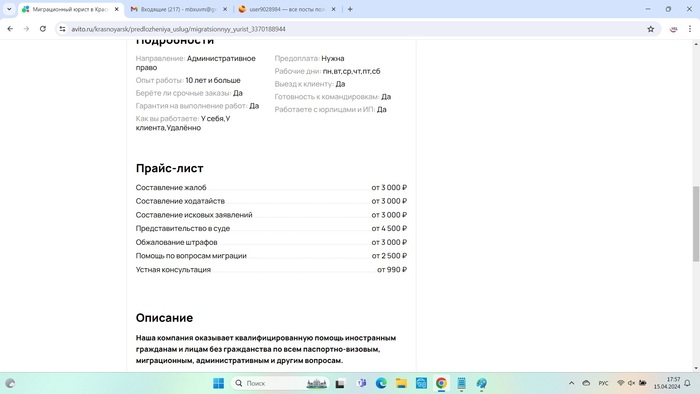Go back to previous page
The image size is (700, 394).
(10, 29)
